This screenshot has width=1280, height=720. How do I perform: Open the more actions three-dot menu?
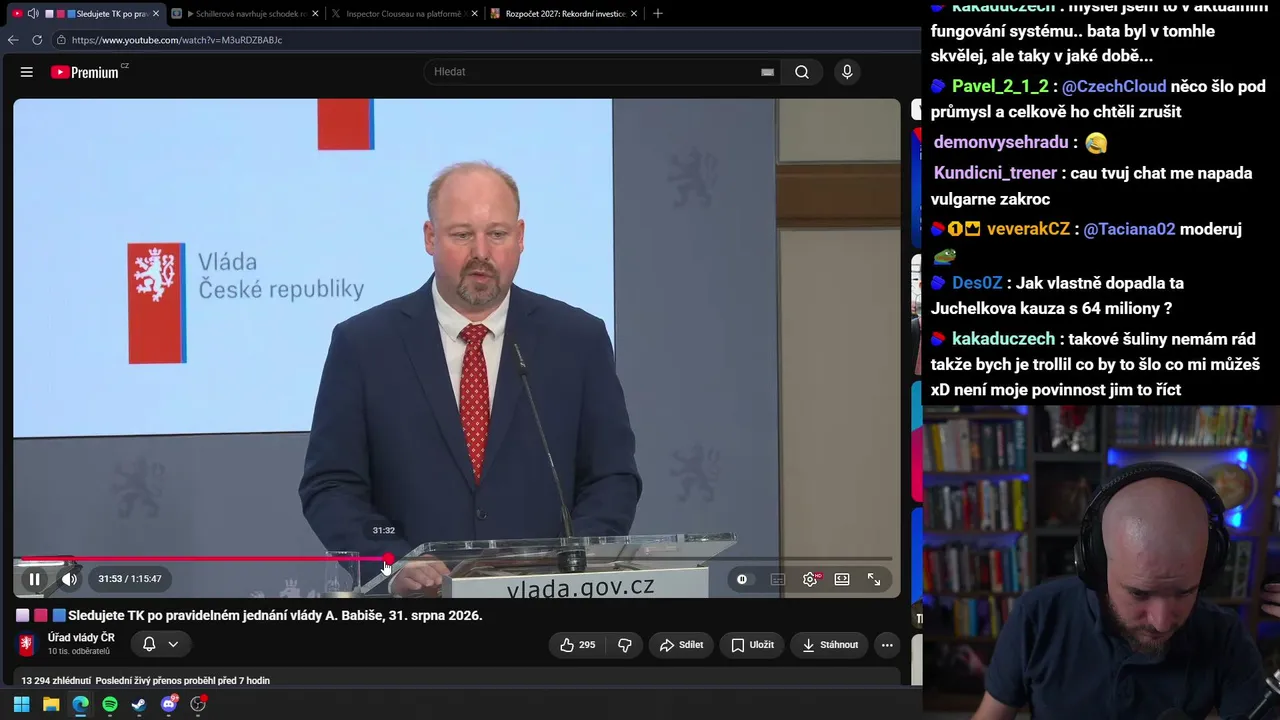click(x=887, y=645)
